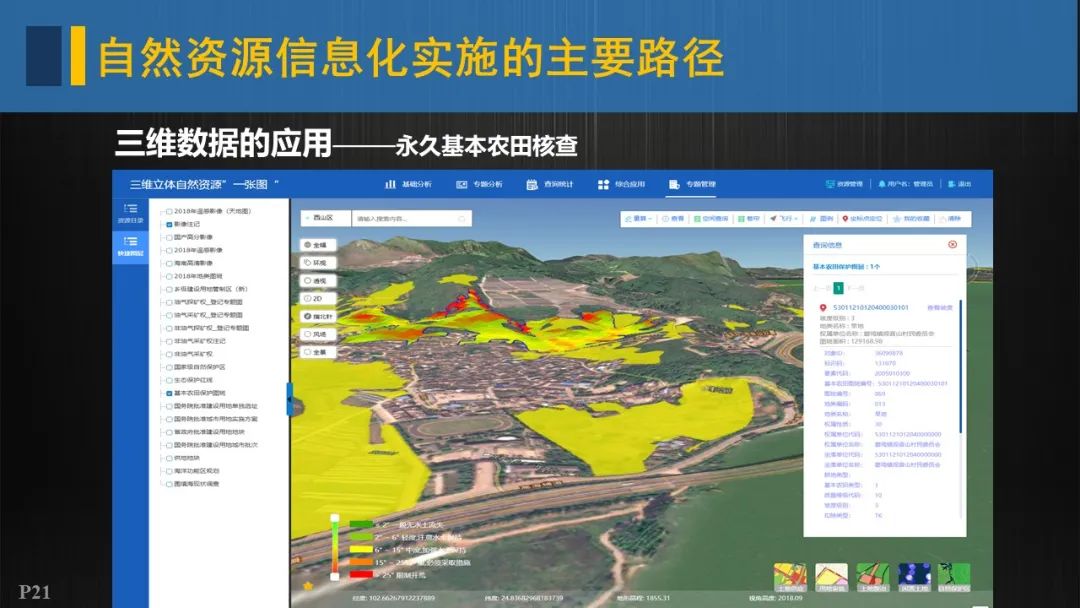
Task: Click the 用户名 管理员 bell icon
Action: 882,185
